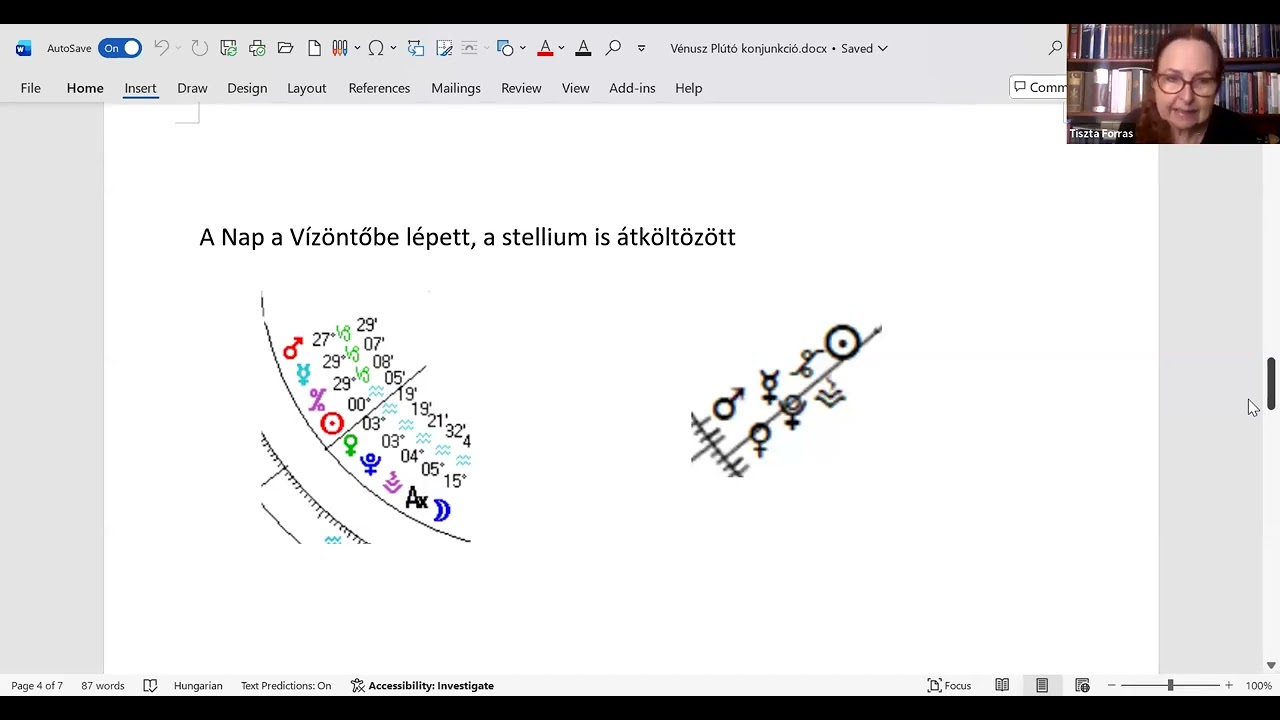Screen dimensions: 1280x720
Task: Click the Print Preview icon
Action: tap(257, 48)
